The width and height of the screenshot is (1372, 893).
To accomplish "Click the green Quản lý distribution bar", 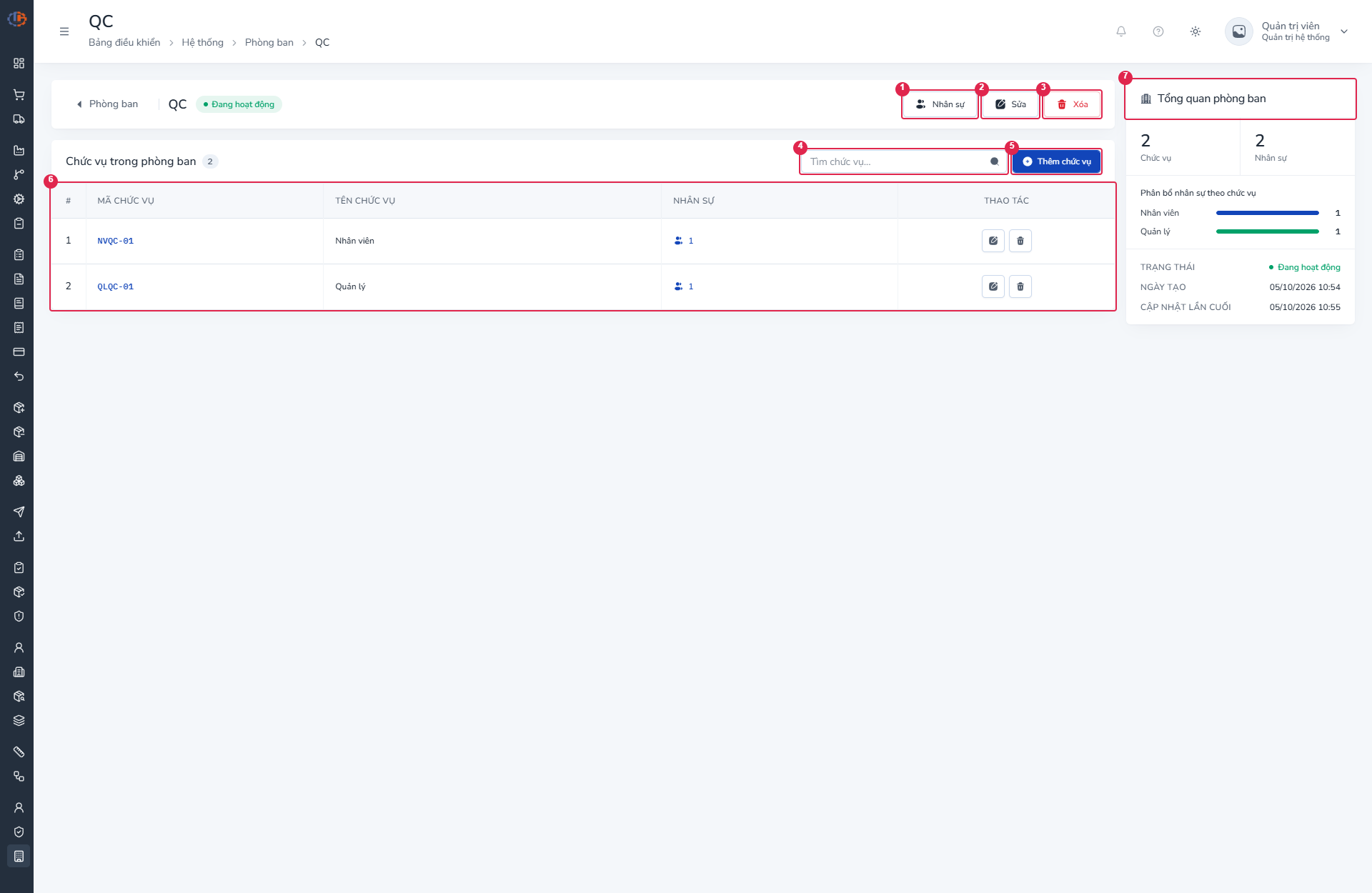I will pos(1268,231).
